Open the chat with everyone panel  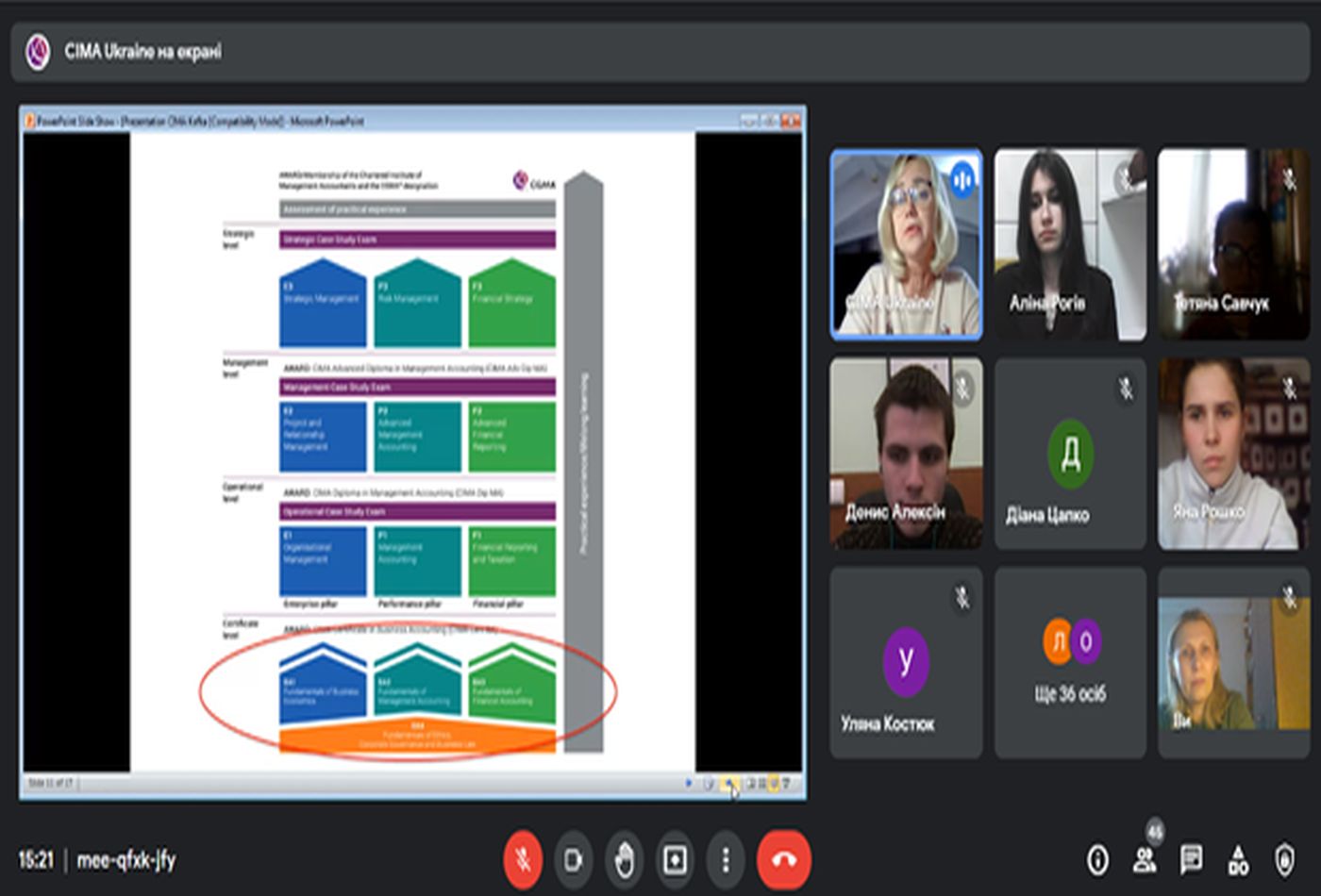(1191, 859)
